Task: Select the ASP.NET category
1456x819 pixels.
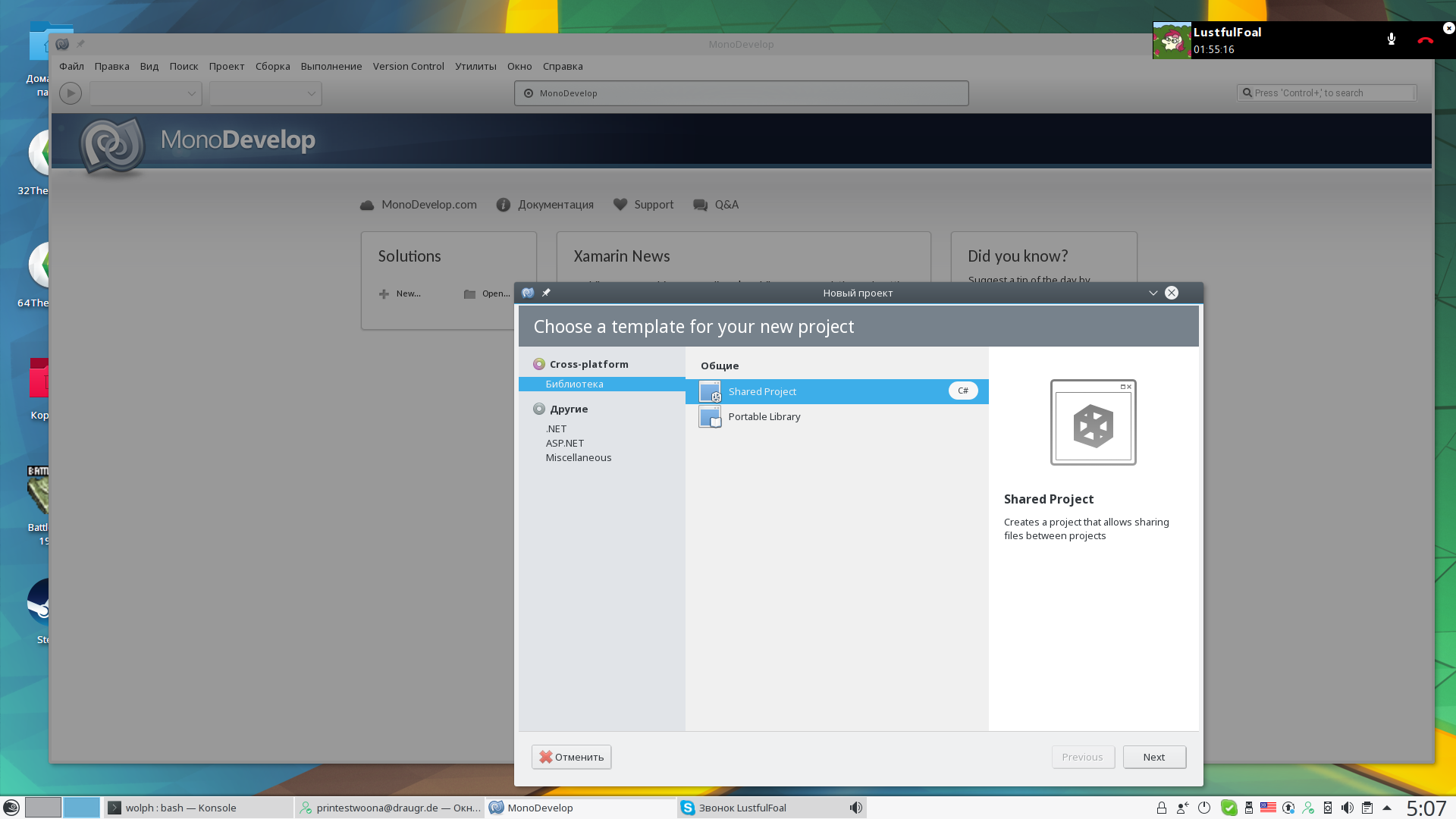Action: coord(565,443)
